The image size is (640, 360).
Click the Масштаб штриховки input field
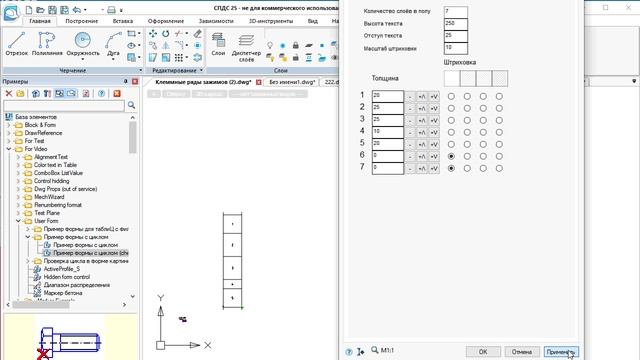pyautogui.click(x=456, y=48)
